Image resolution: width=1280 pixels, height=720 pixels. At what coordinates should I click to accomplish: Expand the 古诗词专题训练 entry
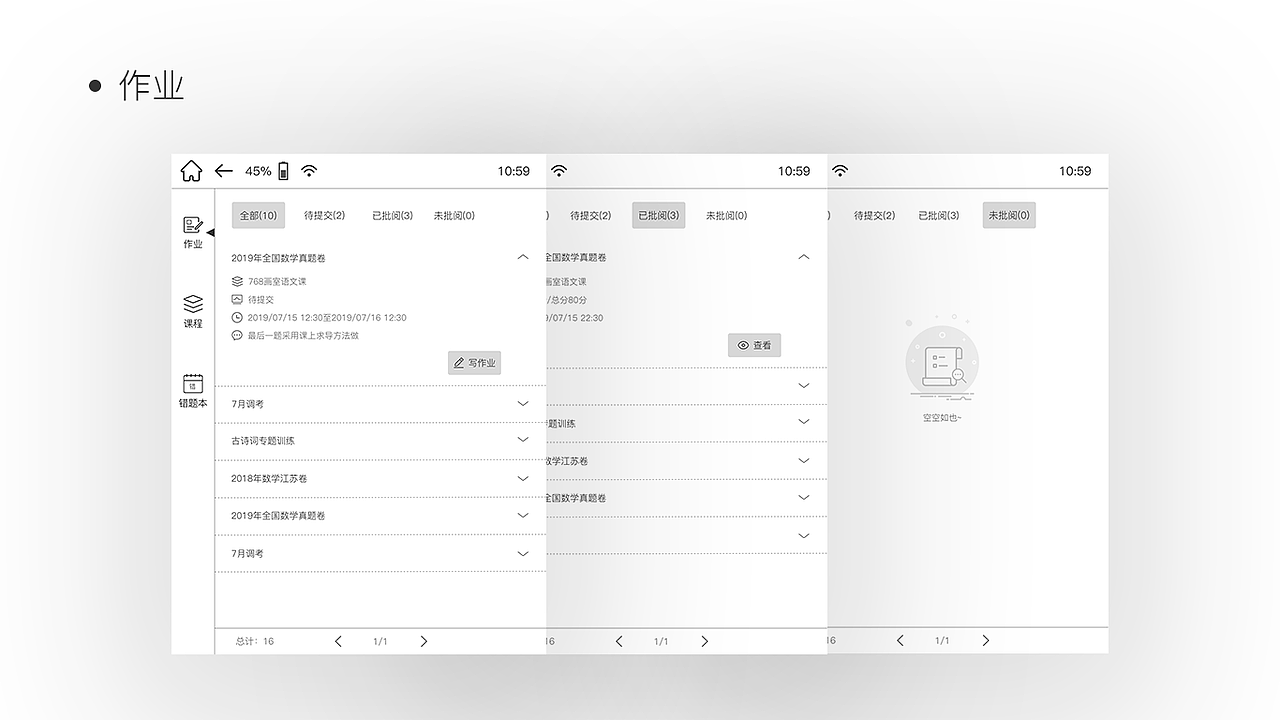(x=523, y=440)
